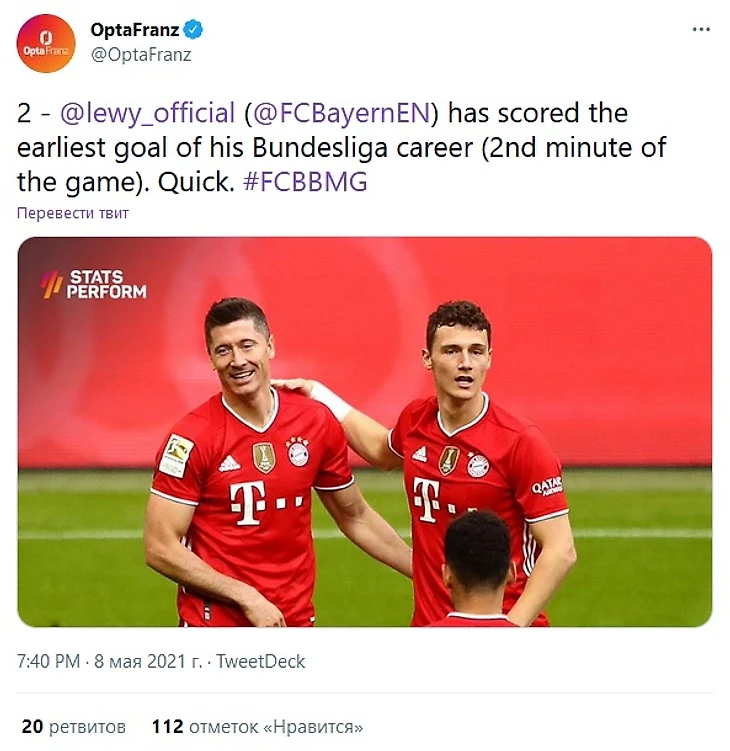Viewport: 730px width, 751px height.
Task: Click the 7:40 PM timestamp
Action: tap(48, 661)
